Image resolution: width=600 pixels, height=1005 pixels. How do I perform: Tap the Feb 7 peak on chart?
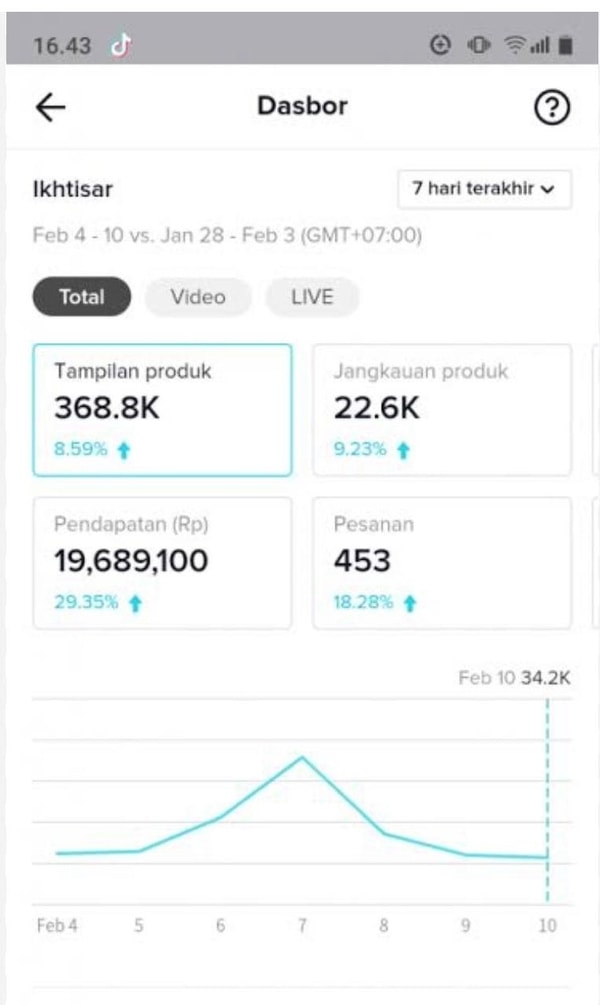302,758
